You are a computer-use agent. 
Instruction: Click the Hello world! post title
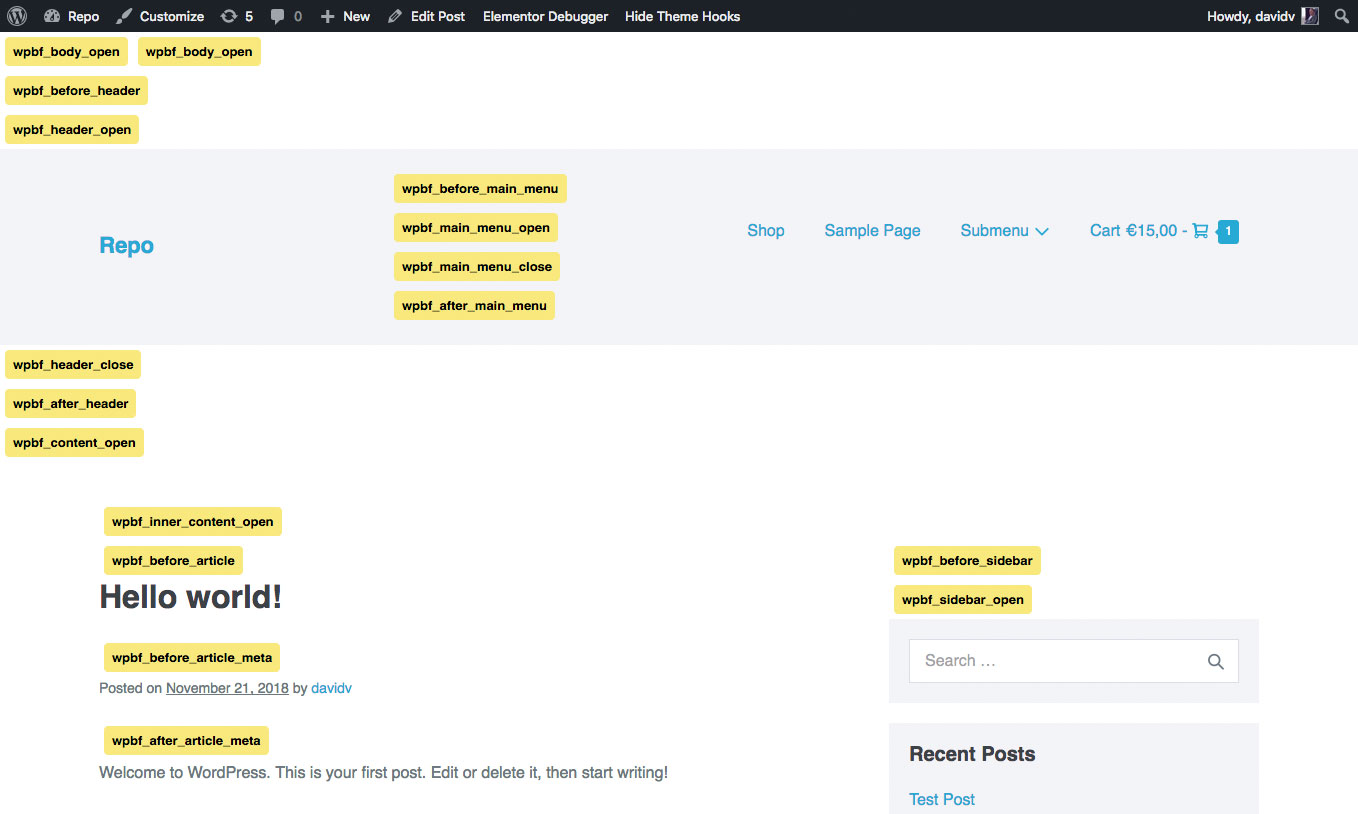click(x=191, y=597)
